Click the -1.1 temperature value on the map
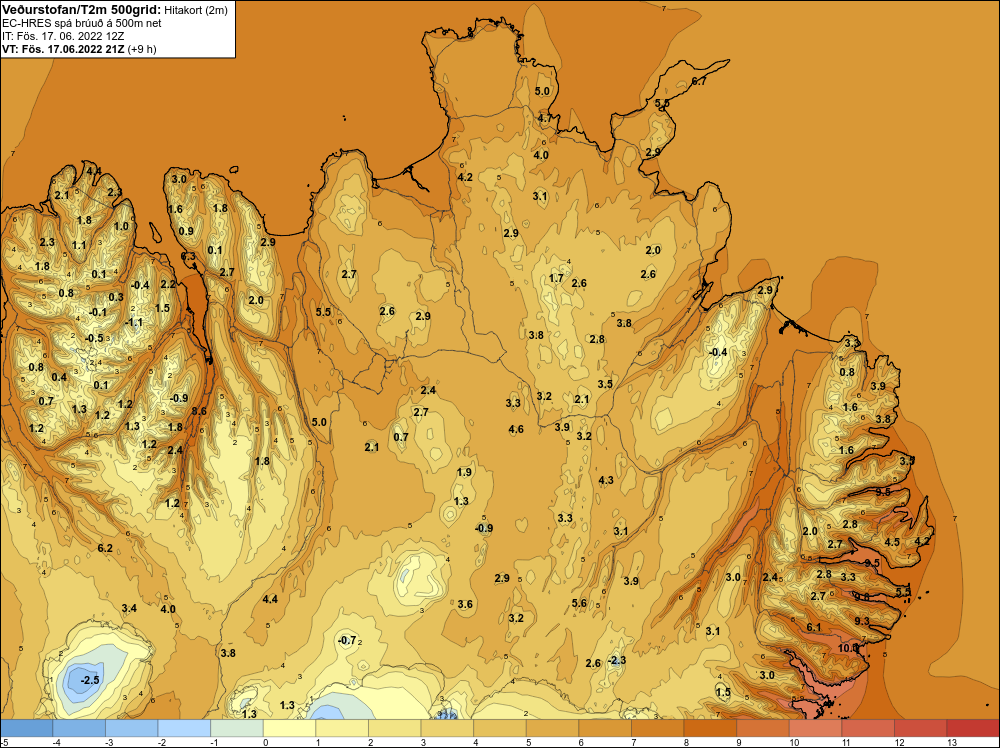This screenshot has height=748, width=1000. (134, 323)
